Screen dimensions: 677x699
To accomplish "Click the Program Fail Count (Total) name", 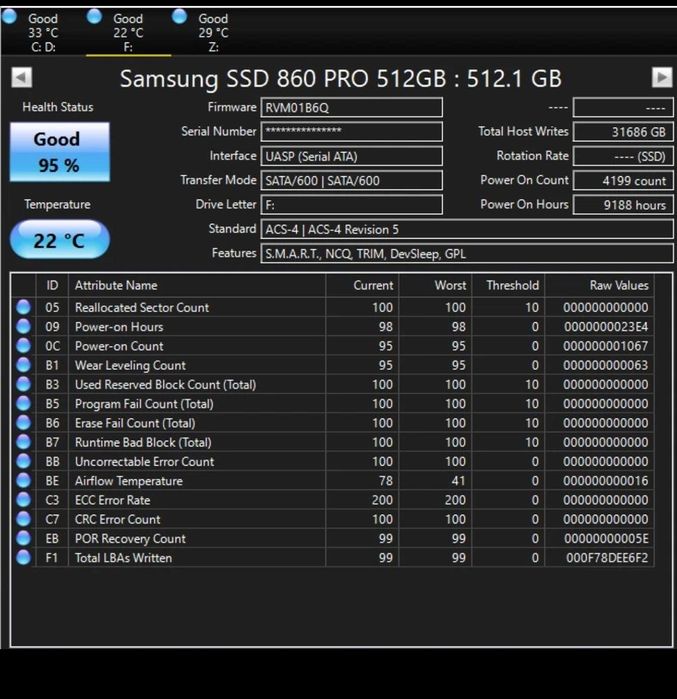I will (144, 404).
